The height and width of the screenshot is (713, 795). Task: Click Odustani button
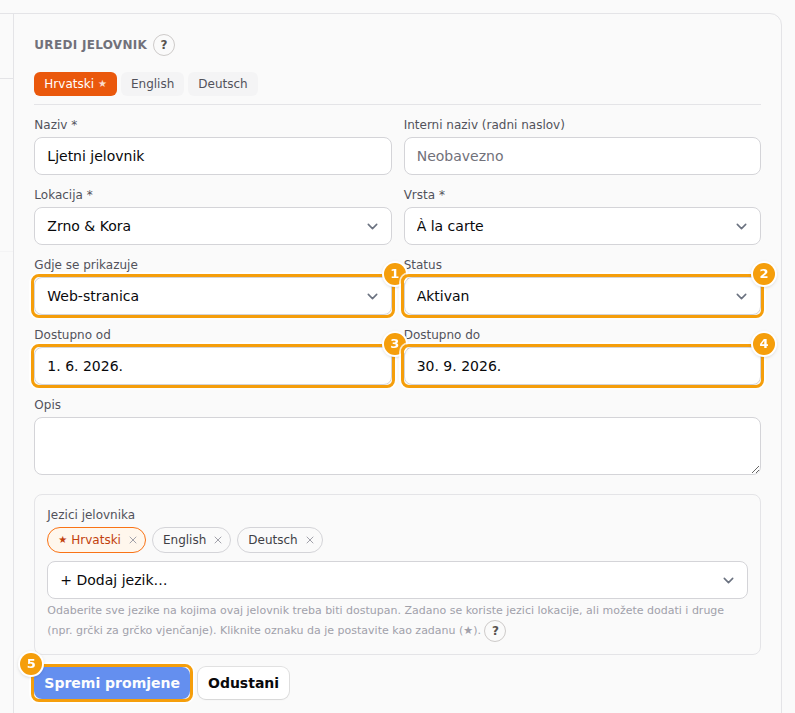coord(243,683)
